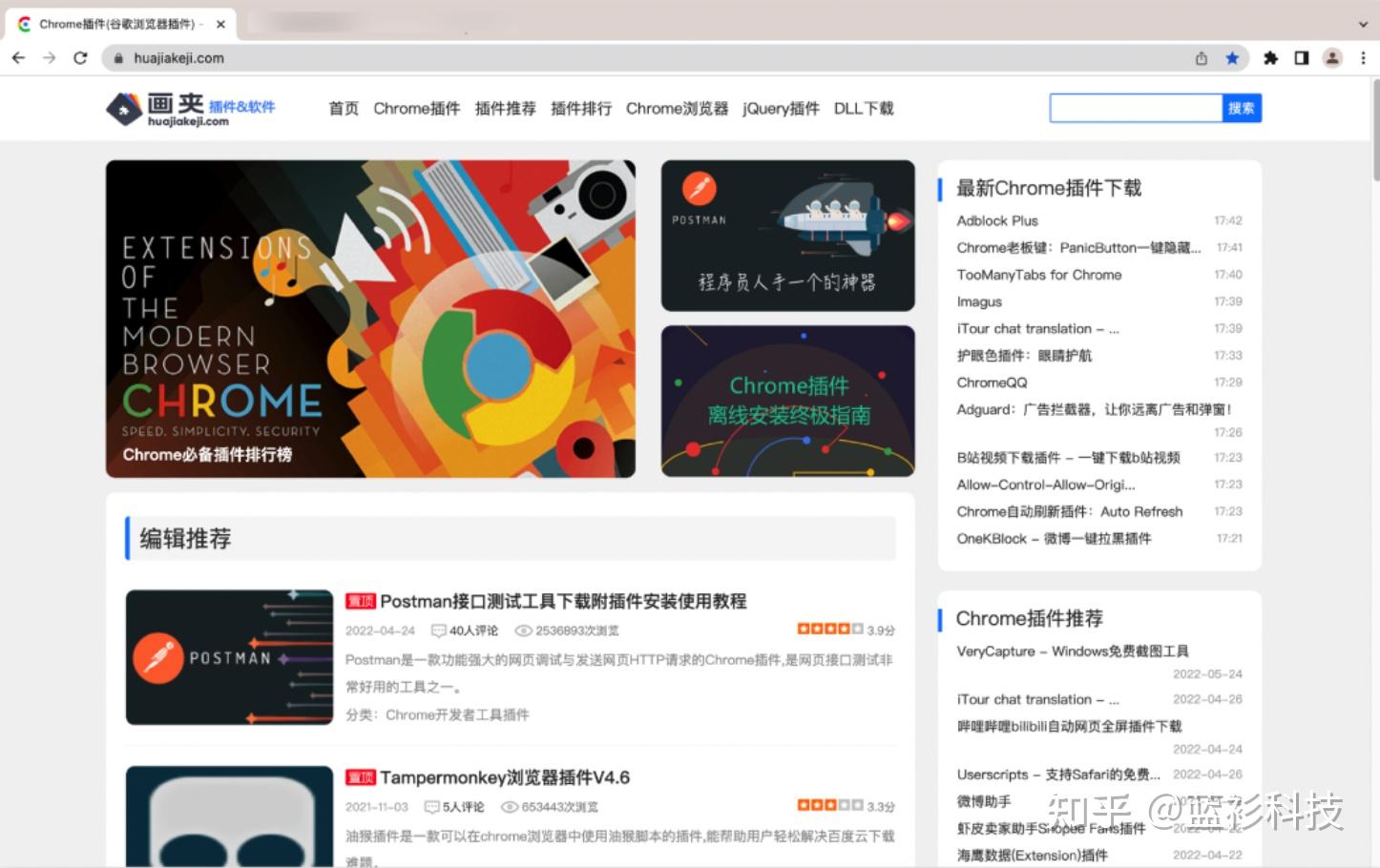Open the Chrome开发者工具插件 category link
Image resolution: width=1380 pixels, height=868 pixels.
457,714
